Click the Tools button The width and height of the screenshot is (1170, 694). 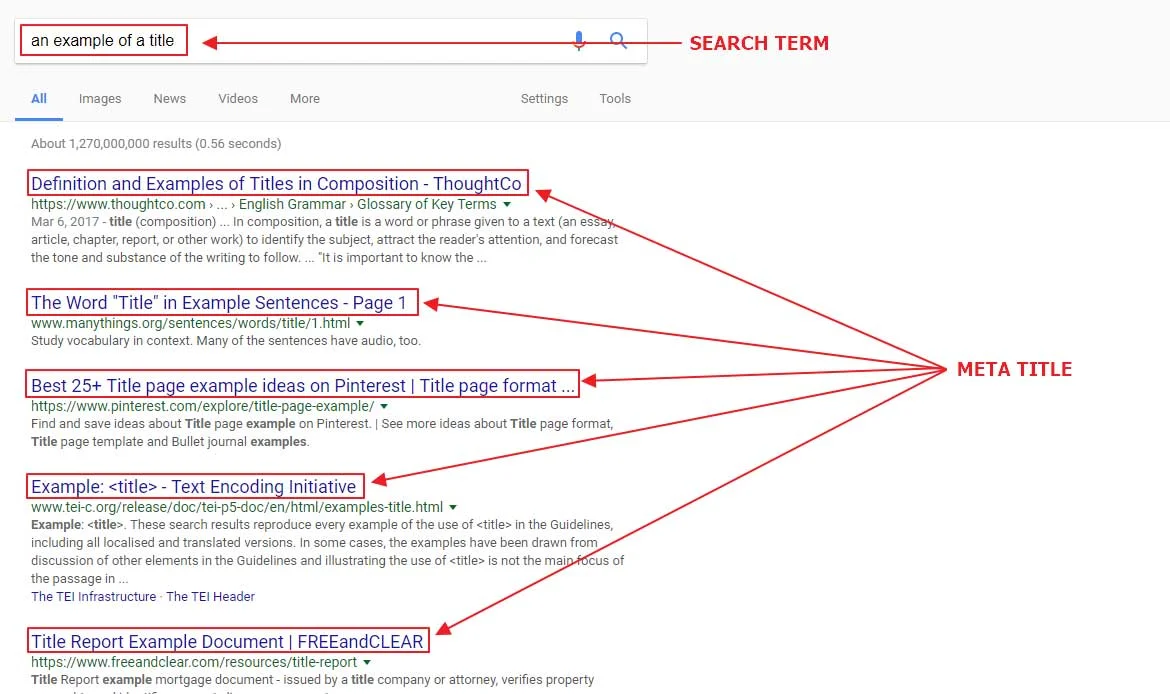coord(615,99)
